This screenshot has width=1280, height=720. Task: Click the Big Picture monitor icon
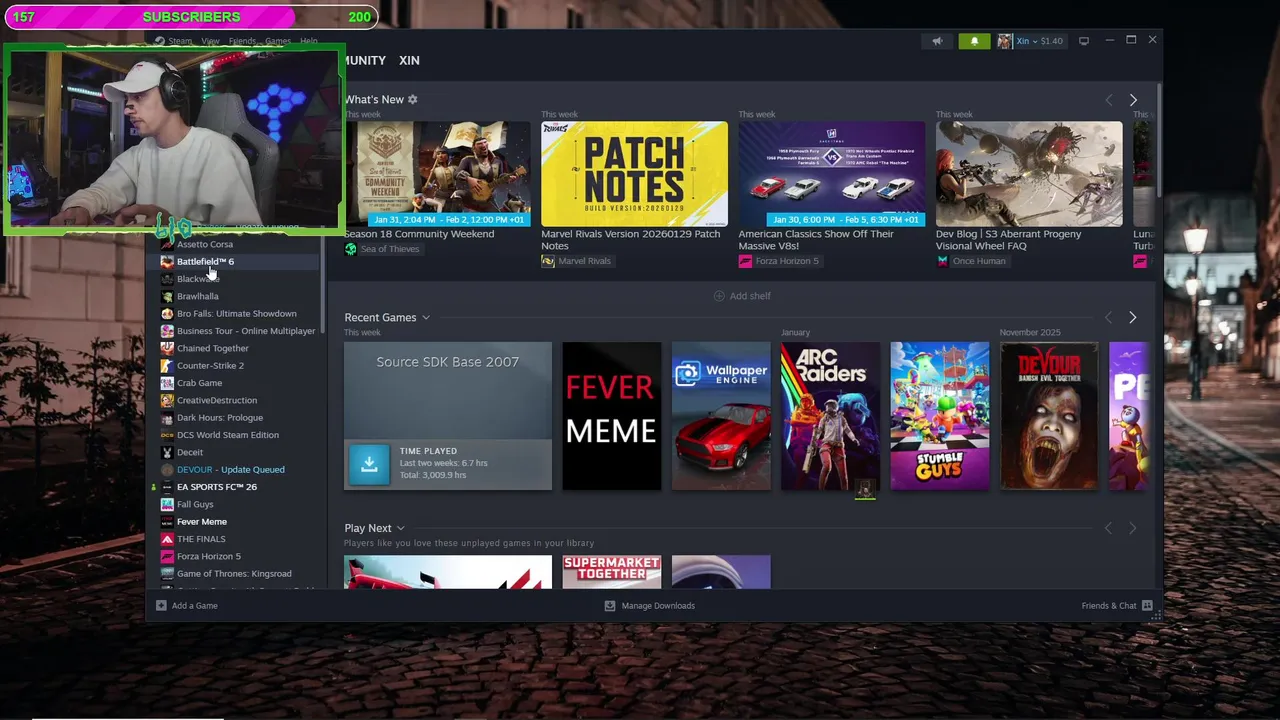point(1083,41)
